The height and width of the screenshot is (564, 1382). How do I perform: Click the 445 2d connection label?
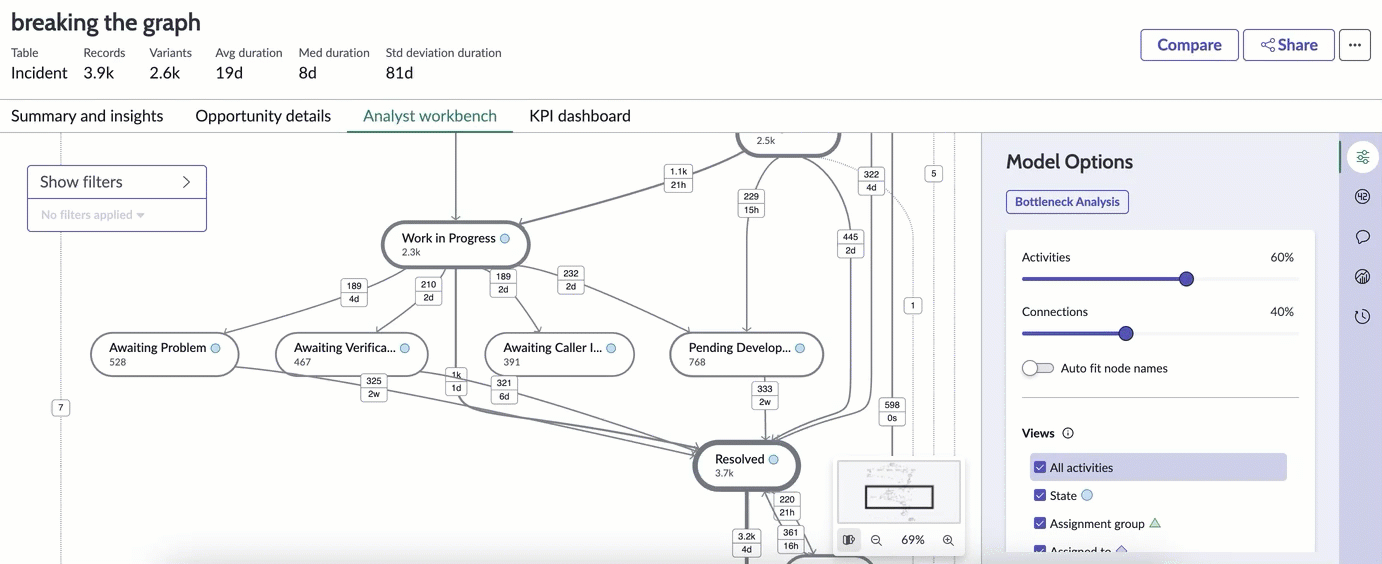pos(850,244)
